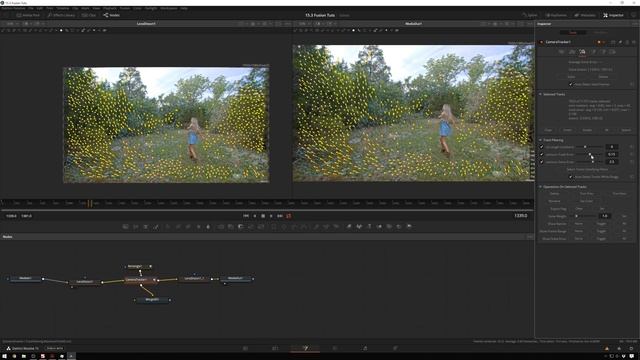
Task: Add a Polygon mask from toolbar
Action: (293, 227)
